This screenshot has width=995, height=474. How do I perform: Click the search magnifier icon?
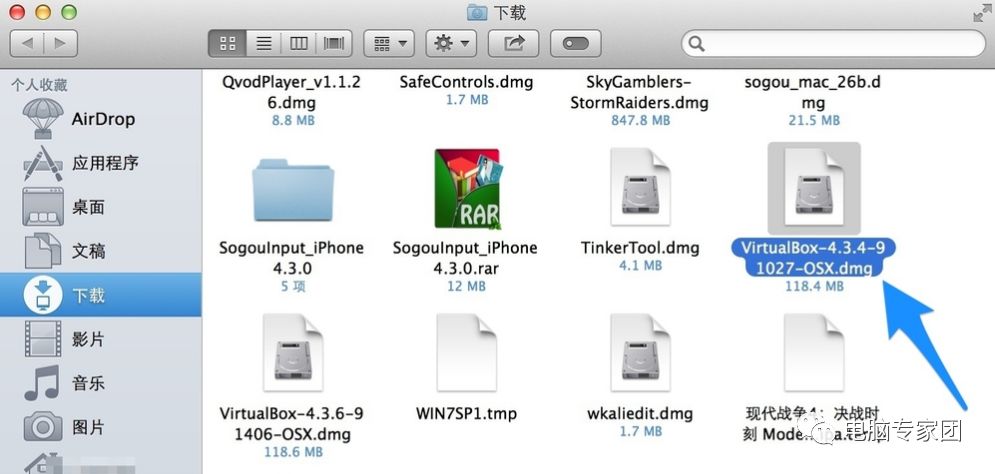pyautogui.click(x=697, y=43)
